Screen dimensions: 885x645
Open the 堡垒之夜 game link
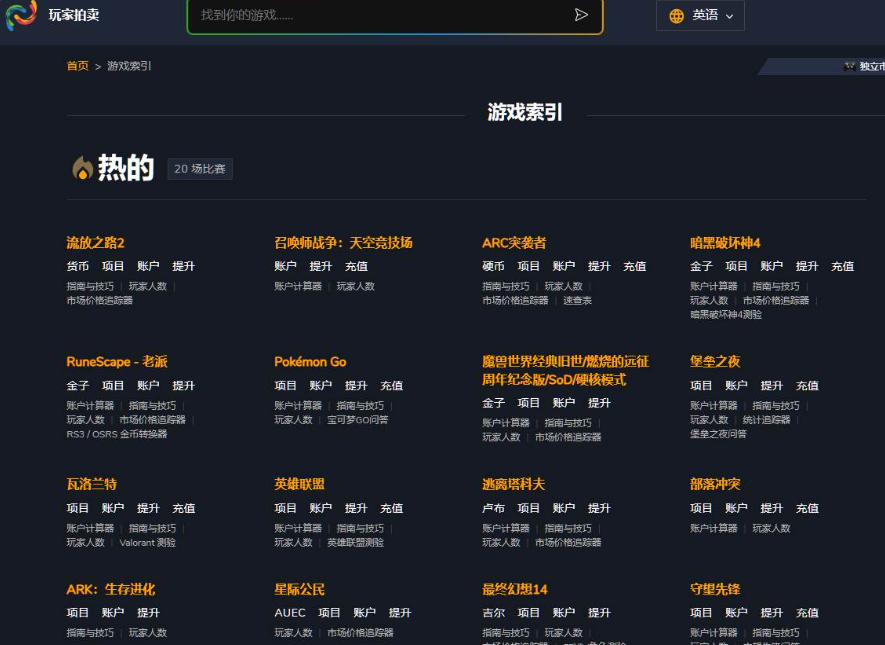tap(715, 362)
